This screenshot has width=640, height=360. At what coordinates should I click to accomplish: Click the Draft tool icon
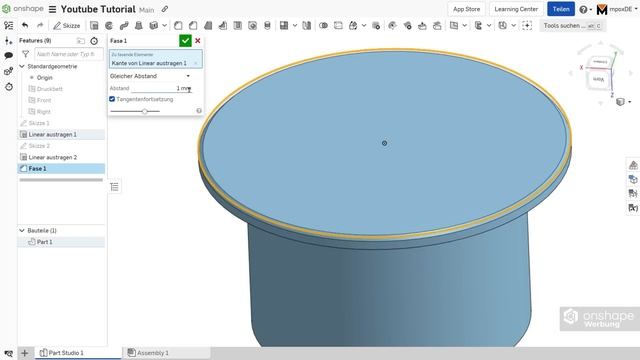point(208,26)
